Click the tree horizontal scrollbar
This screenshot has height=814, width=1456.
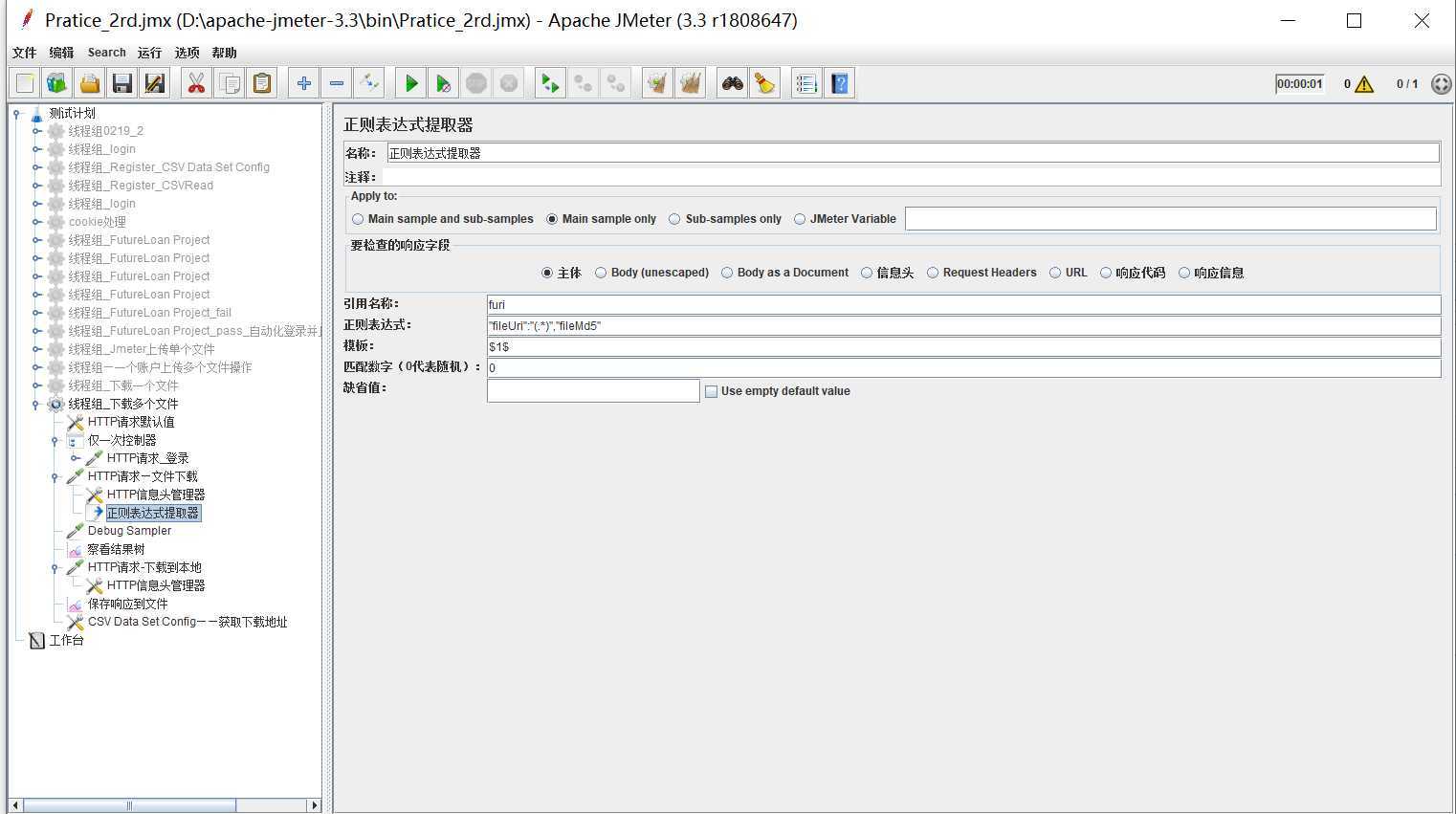click(x=129, y=805)
